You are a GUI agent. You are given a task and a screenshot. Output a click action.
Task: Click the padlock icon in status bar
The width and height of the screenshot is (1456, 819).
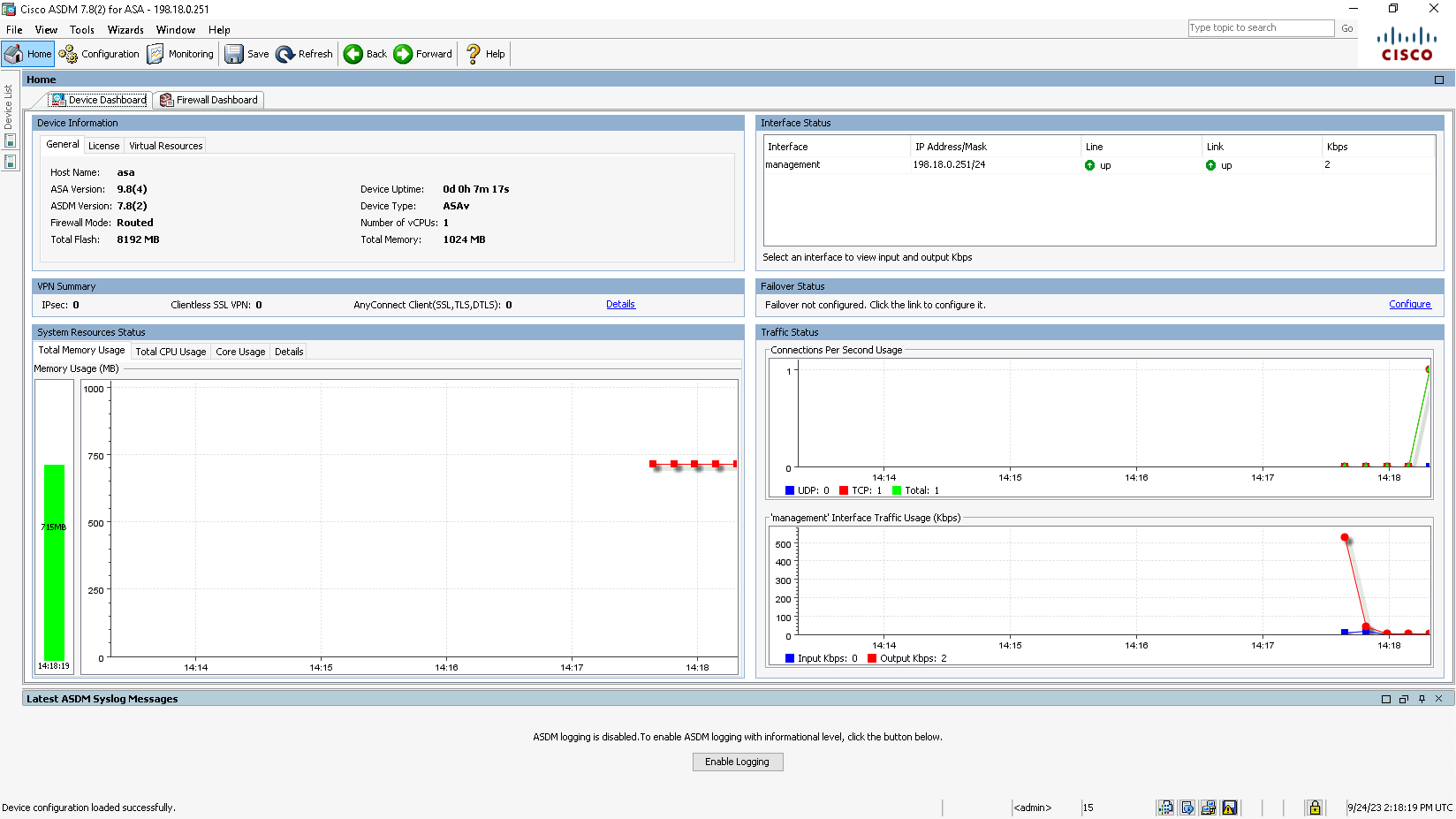tap(1315, 808)
